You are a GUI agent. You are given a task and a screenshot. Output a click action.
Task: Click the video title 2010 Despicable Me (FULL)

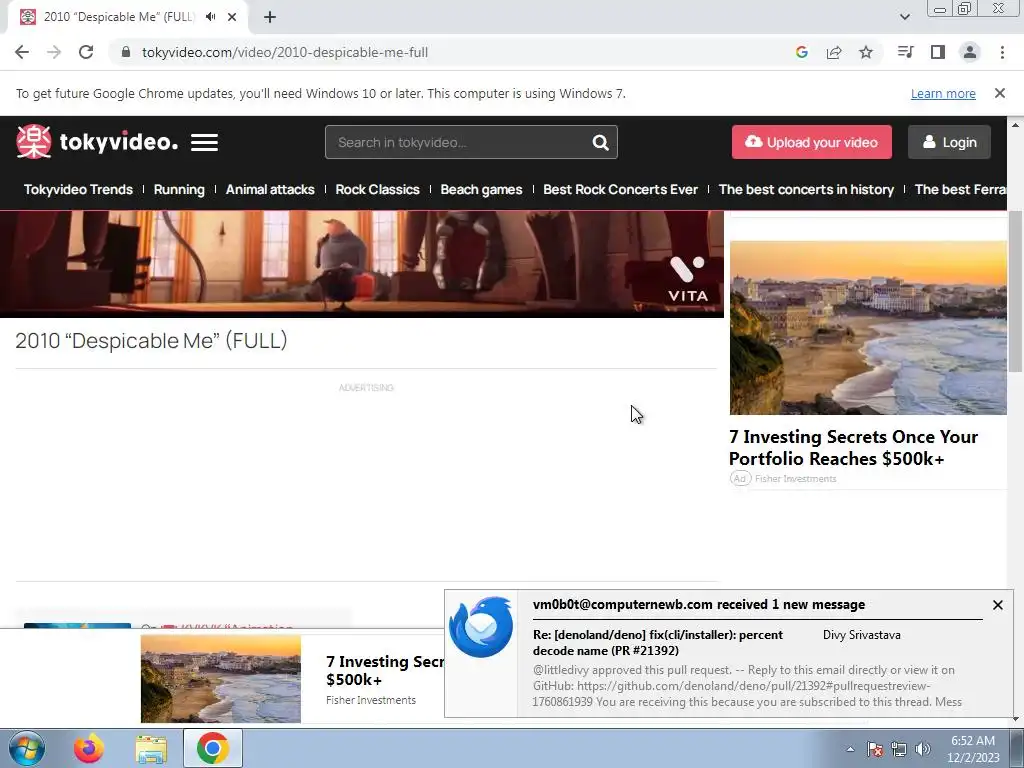[x=151, y=340]
